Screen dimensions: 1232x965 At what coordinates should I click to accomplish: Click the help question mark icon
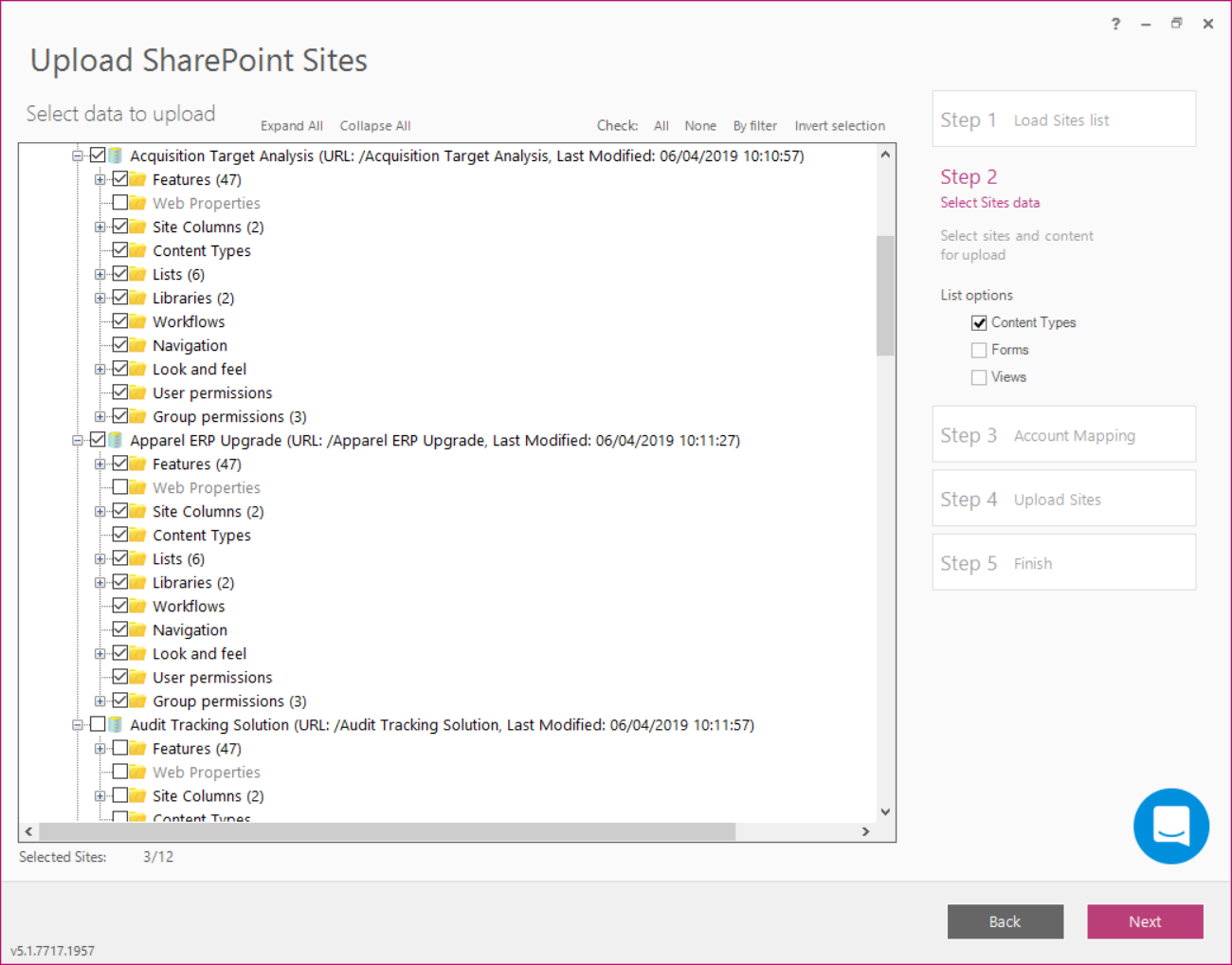point(1115,24)
